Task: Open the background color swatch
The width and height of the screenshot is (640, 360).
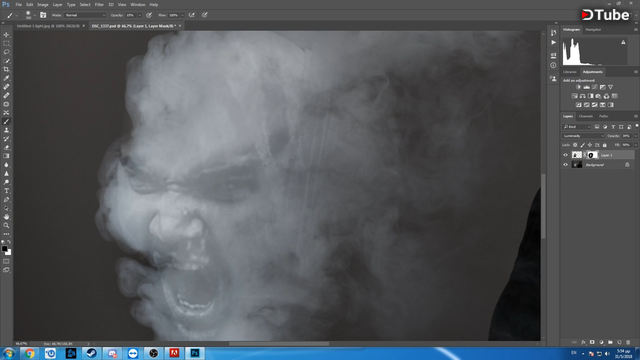Action: [9, 253]
